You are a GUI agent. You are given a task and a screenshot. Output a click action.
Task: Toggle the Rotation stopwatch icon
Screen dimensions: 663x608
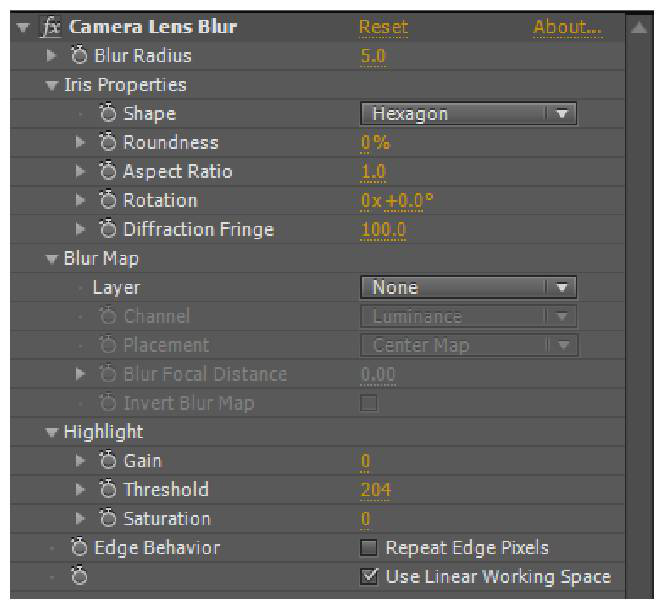pos(108,201)
